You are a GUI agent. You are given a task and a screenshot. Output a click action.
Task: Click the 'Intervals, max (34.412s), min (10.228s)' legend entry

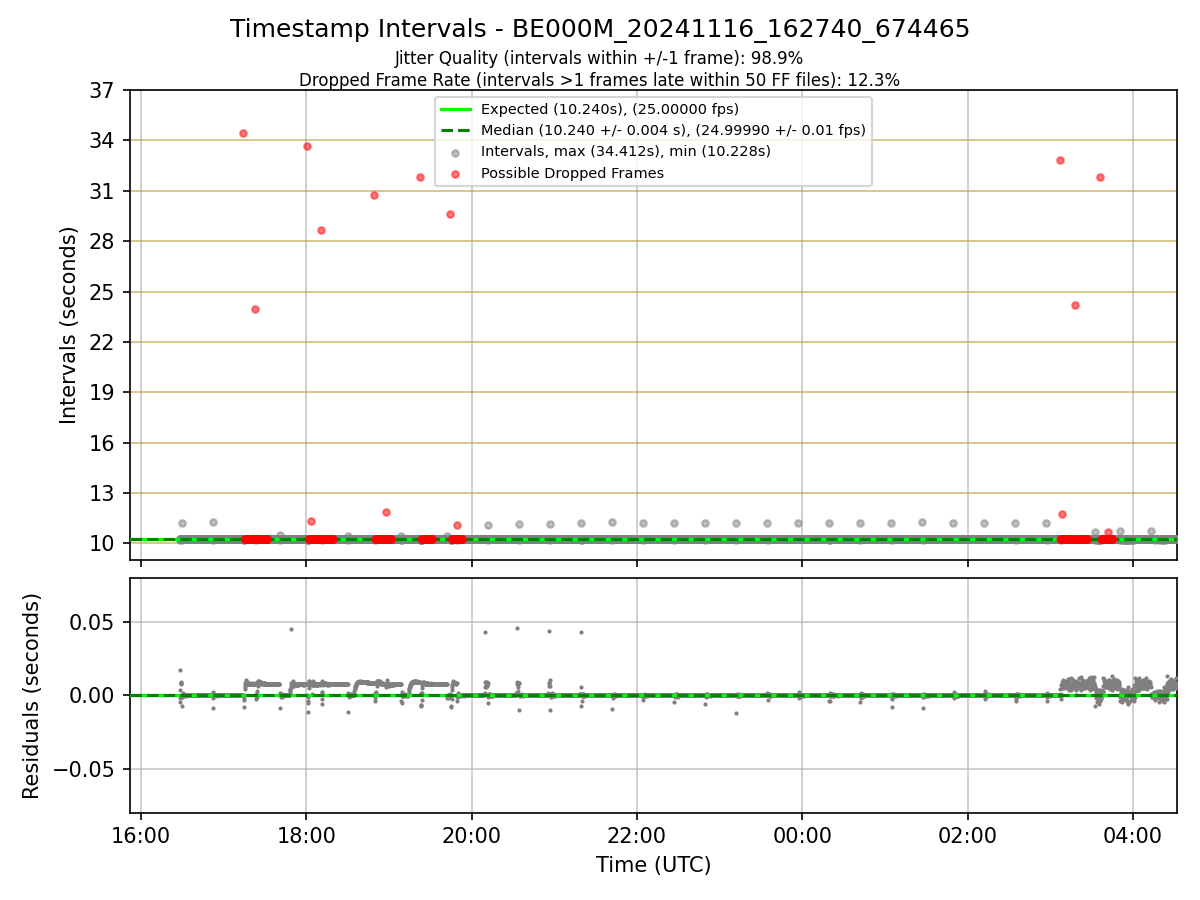coord(626,152)
